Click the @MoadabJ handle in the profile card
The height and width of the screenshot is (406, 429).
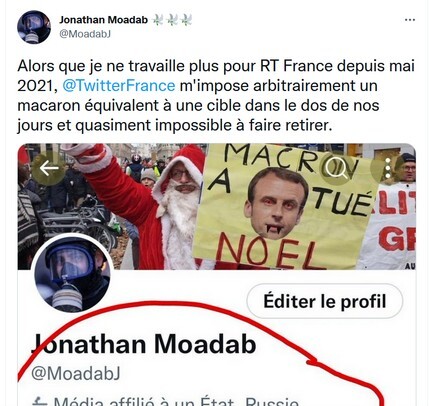76,373
